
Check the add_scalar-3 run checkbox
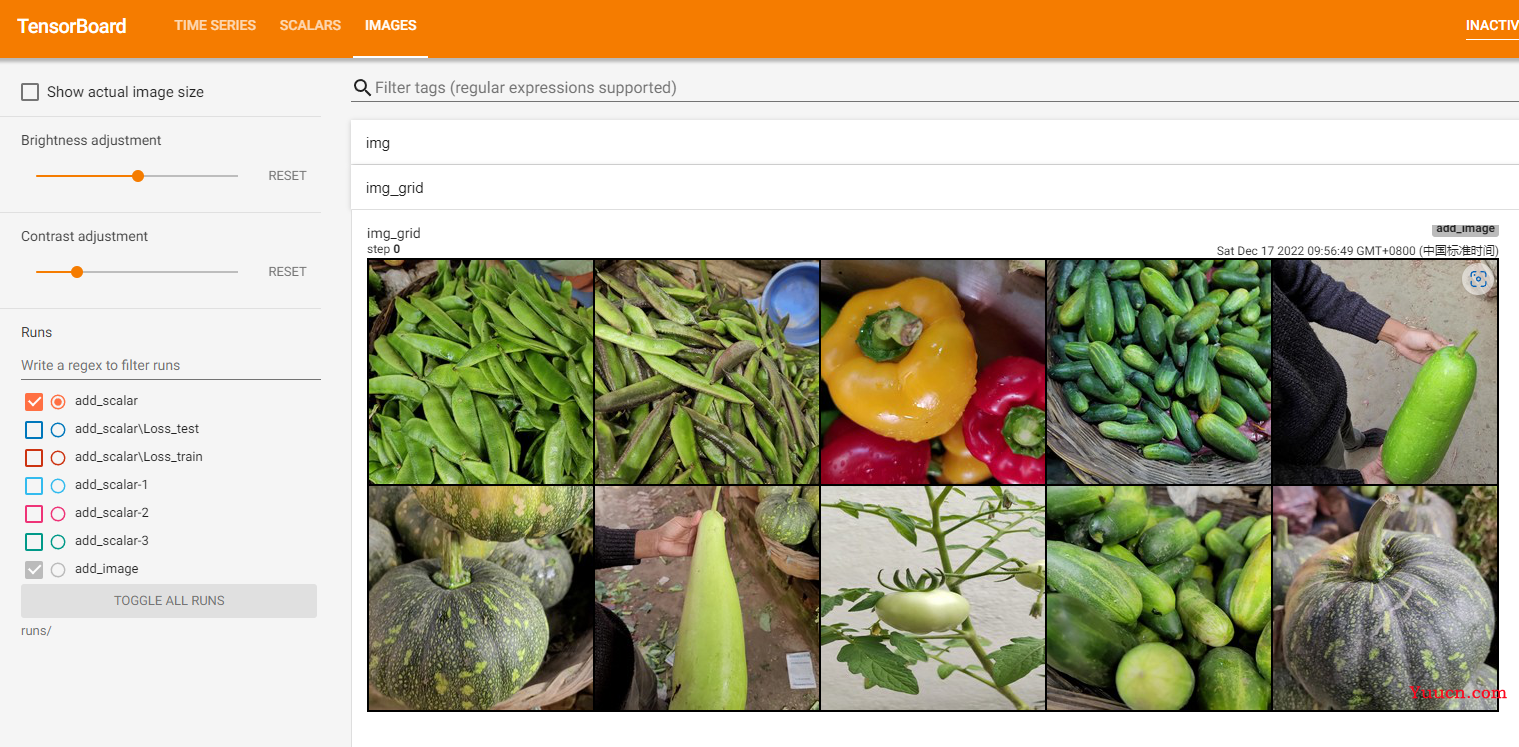pyautogui.click(x=34, y=542)
